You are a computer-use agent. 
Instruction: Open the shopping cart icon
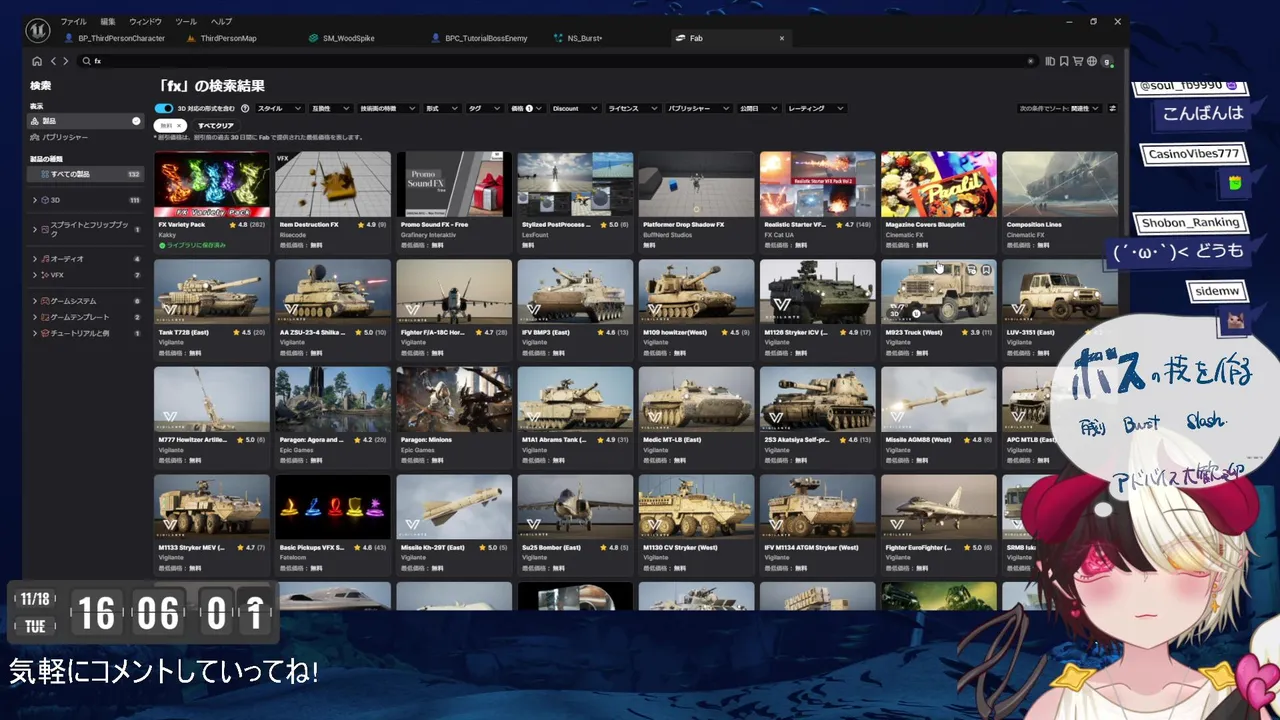coord(1078,61)
